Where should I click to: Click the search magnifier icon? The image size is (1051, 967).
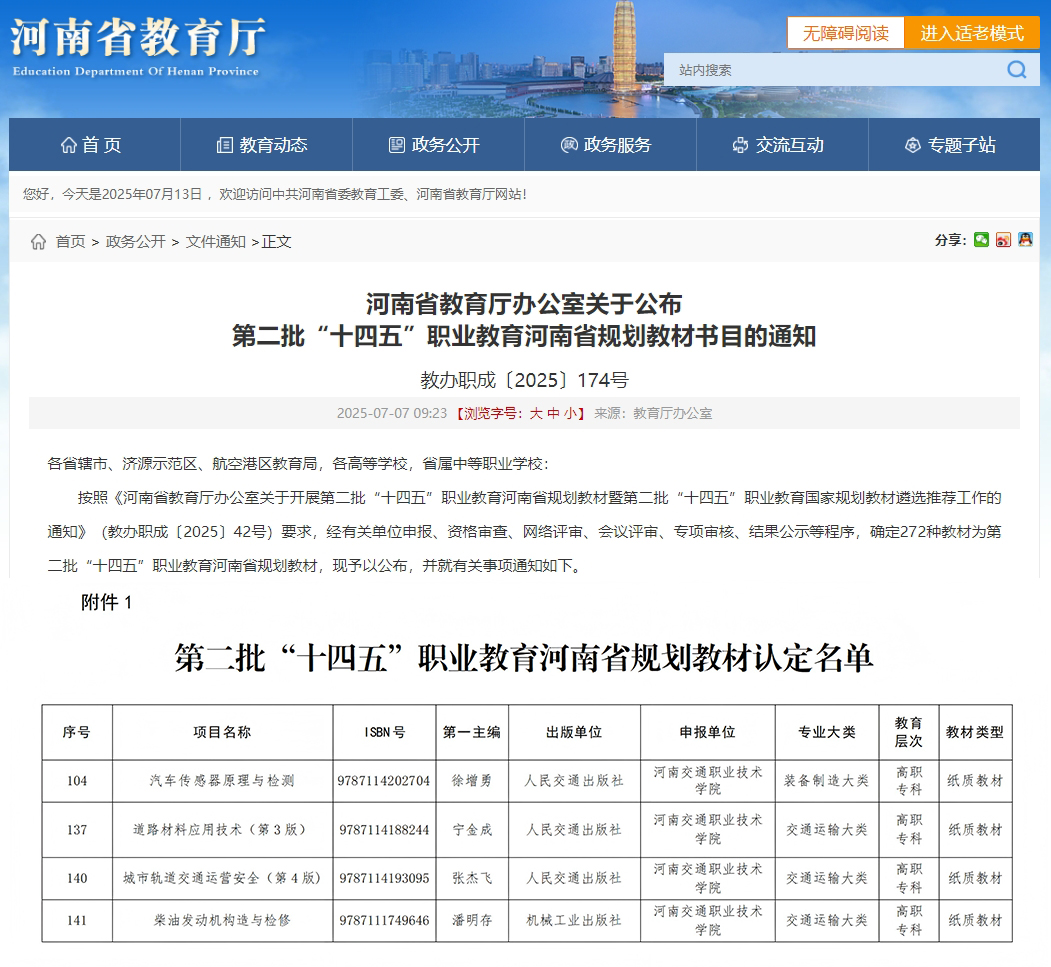pyautogui.click(x=1016, y=69)
